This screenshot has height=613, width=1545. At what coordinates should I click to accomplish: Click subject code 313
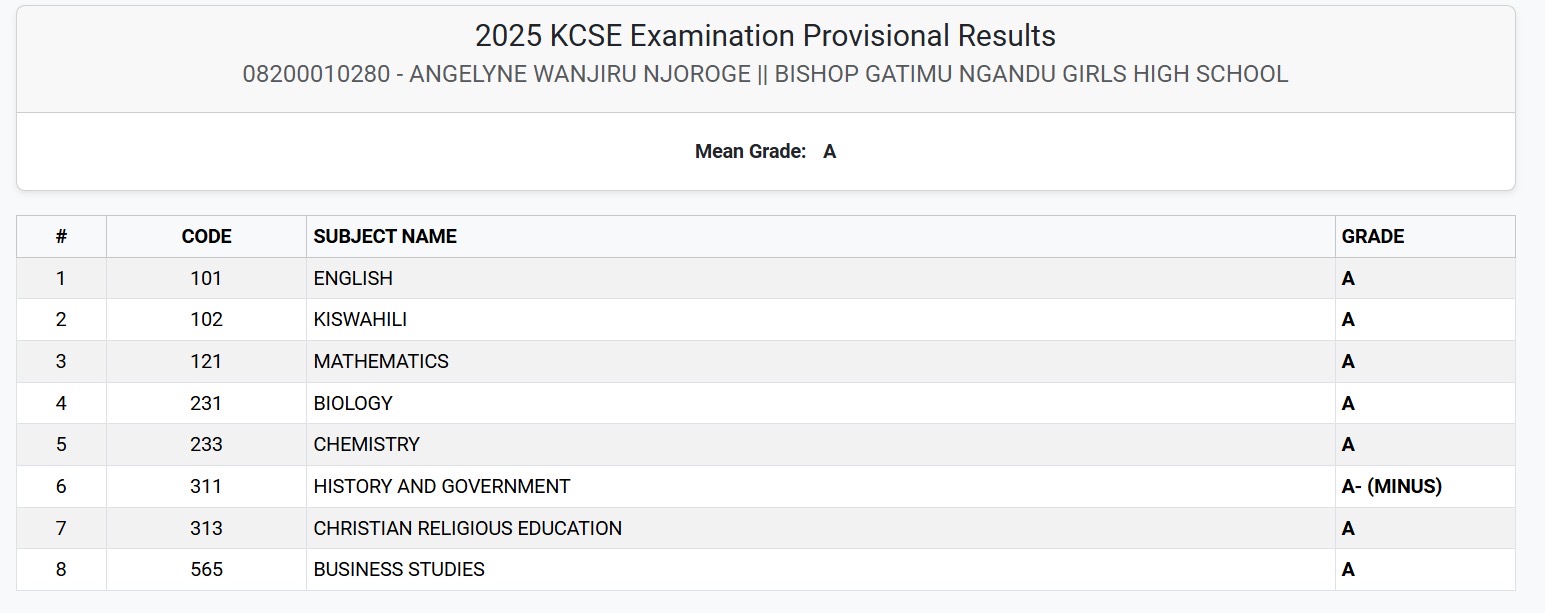coord(206,529)
